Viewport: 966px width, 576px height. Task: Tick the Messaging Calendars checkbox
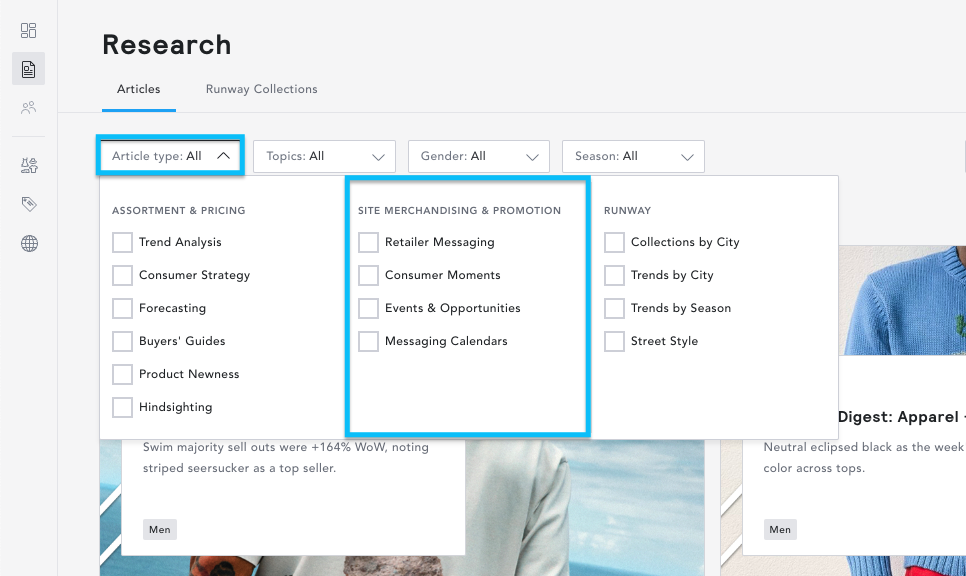tap(368, 341)
